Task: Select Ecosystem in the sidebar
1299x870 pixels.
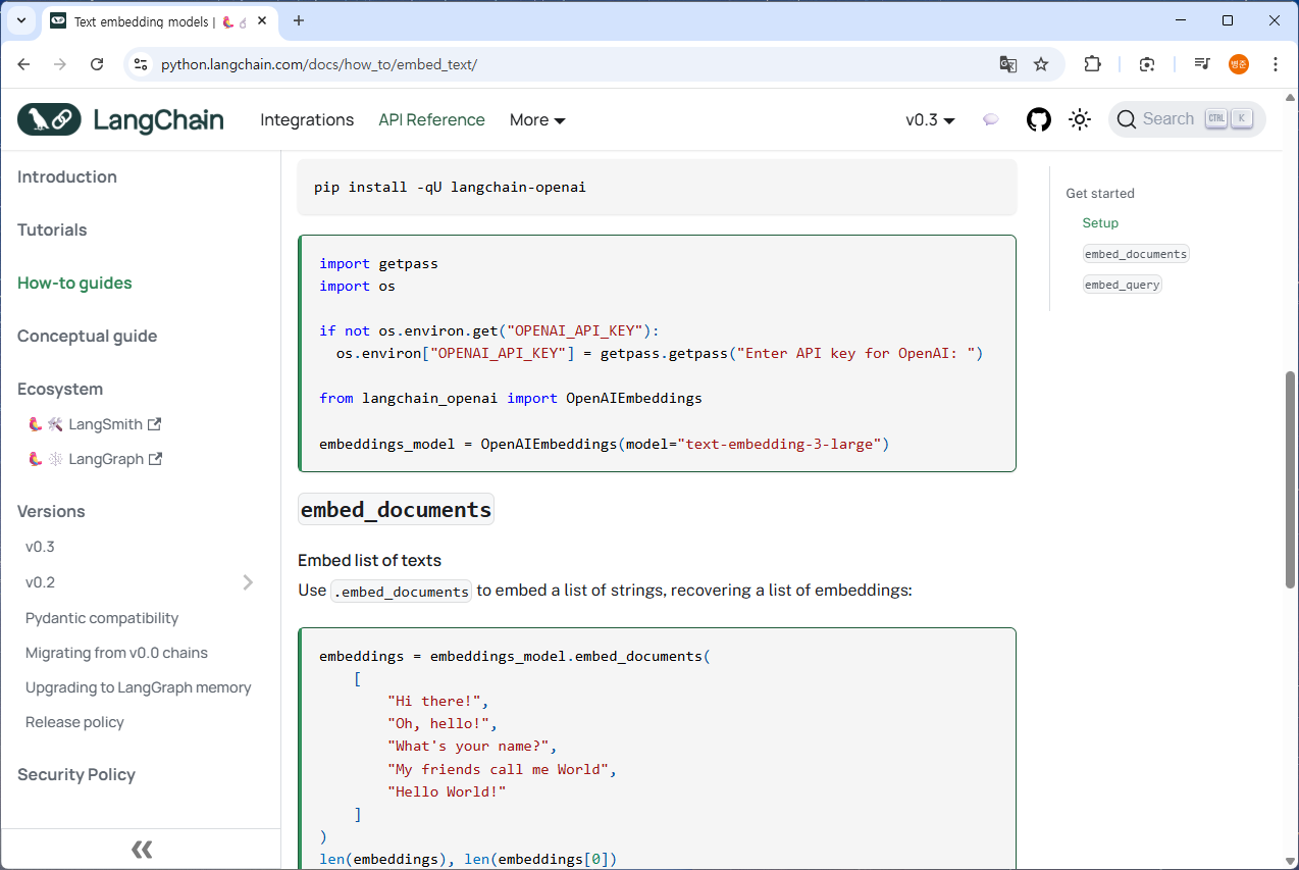Action: click(x=60, y=389)
